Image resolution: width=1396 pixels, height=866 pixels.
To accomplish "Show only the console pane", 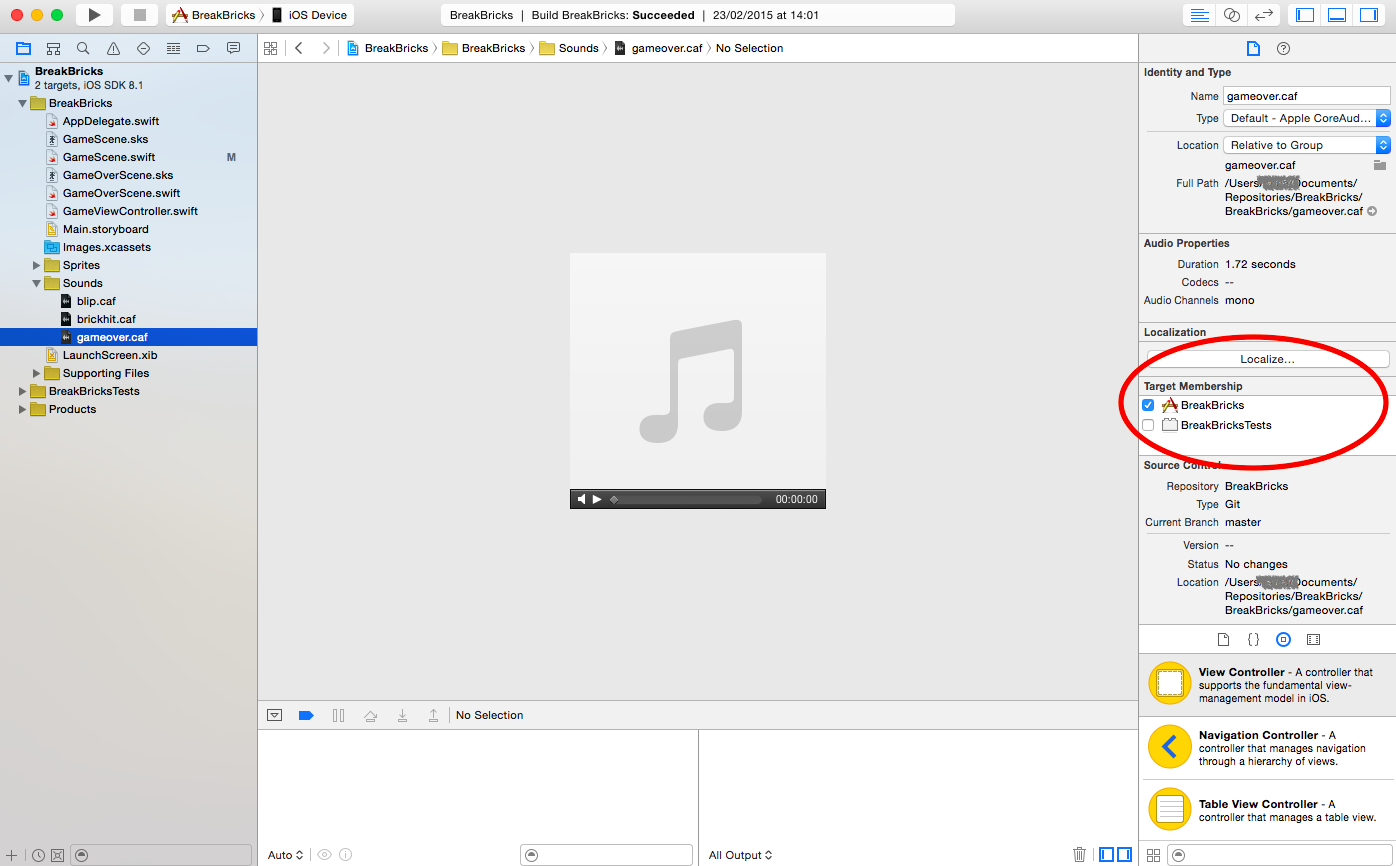I will pyautogui.click(x=1124, y=854).
